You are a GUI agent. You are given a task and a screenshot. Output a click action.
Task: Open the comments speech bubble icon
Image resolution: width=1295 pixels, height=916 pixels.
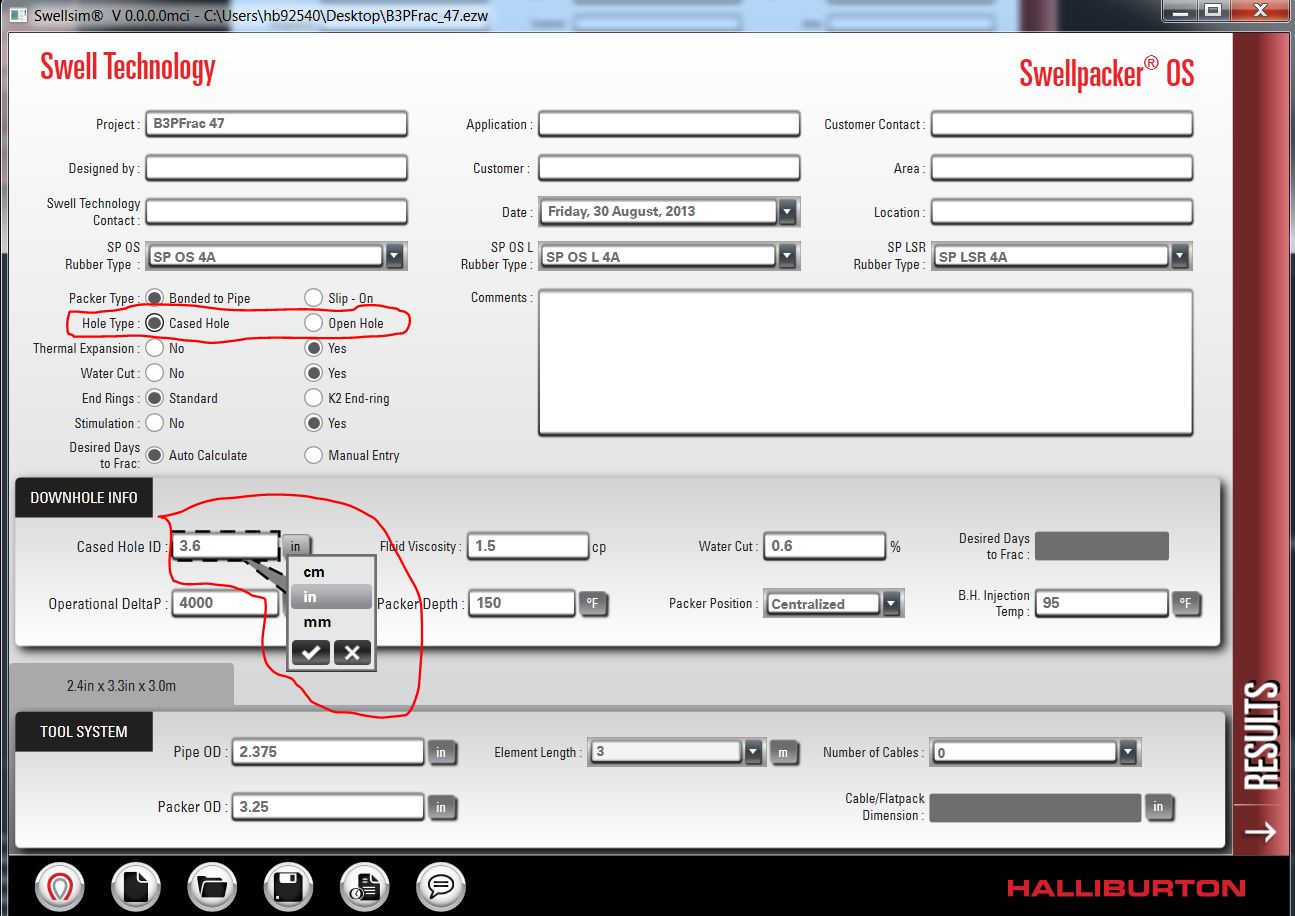[441, 886]
